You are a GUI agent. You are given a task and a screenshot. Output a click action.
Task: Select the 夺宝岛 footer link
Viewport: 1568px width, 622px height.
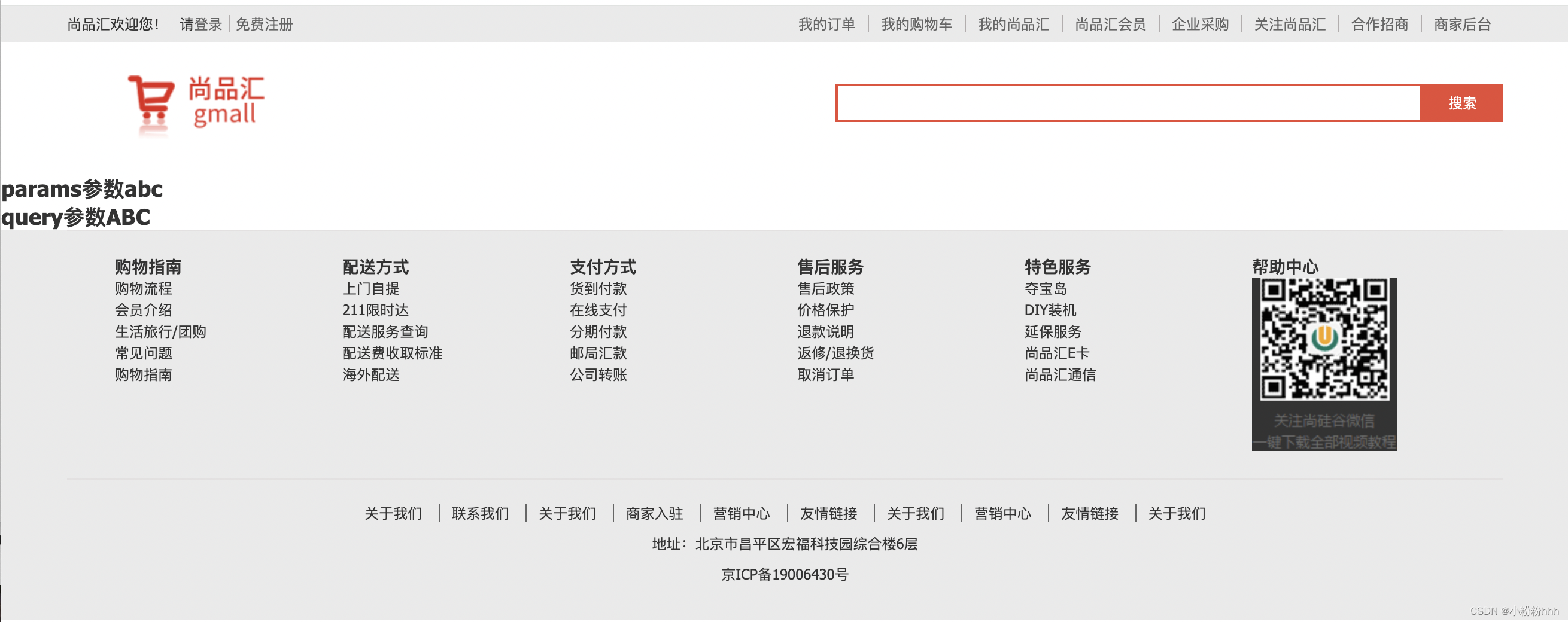coord(1045,288)
